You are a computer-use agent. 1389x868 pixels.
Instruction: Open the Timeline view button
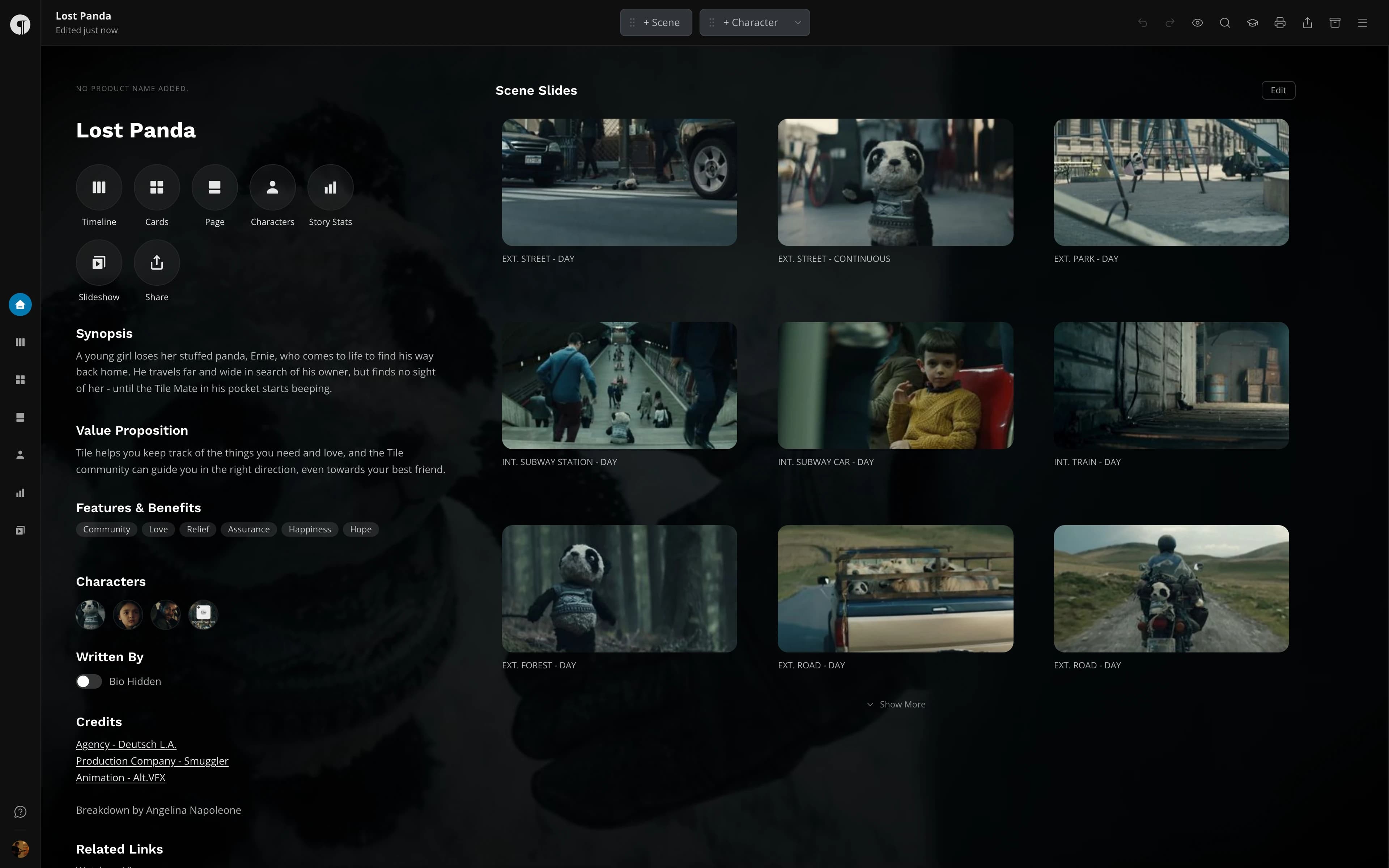pyautogui.click(x=99, y=187)
